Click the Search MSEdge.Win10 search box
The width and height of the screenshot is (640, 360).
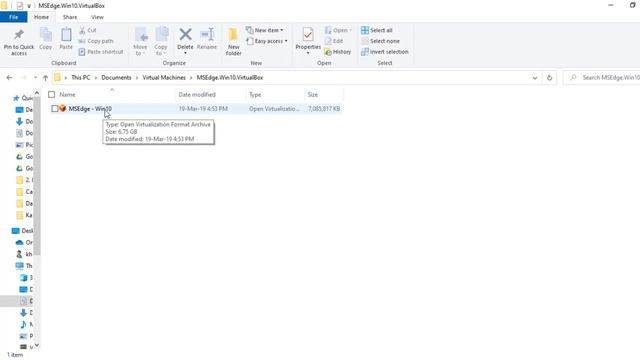(x=602, y=78)
